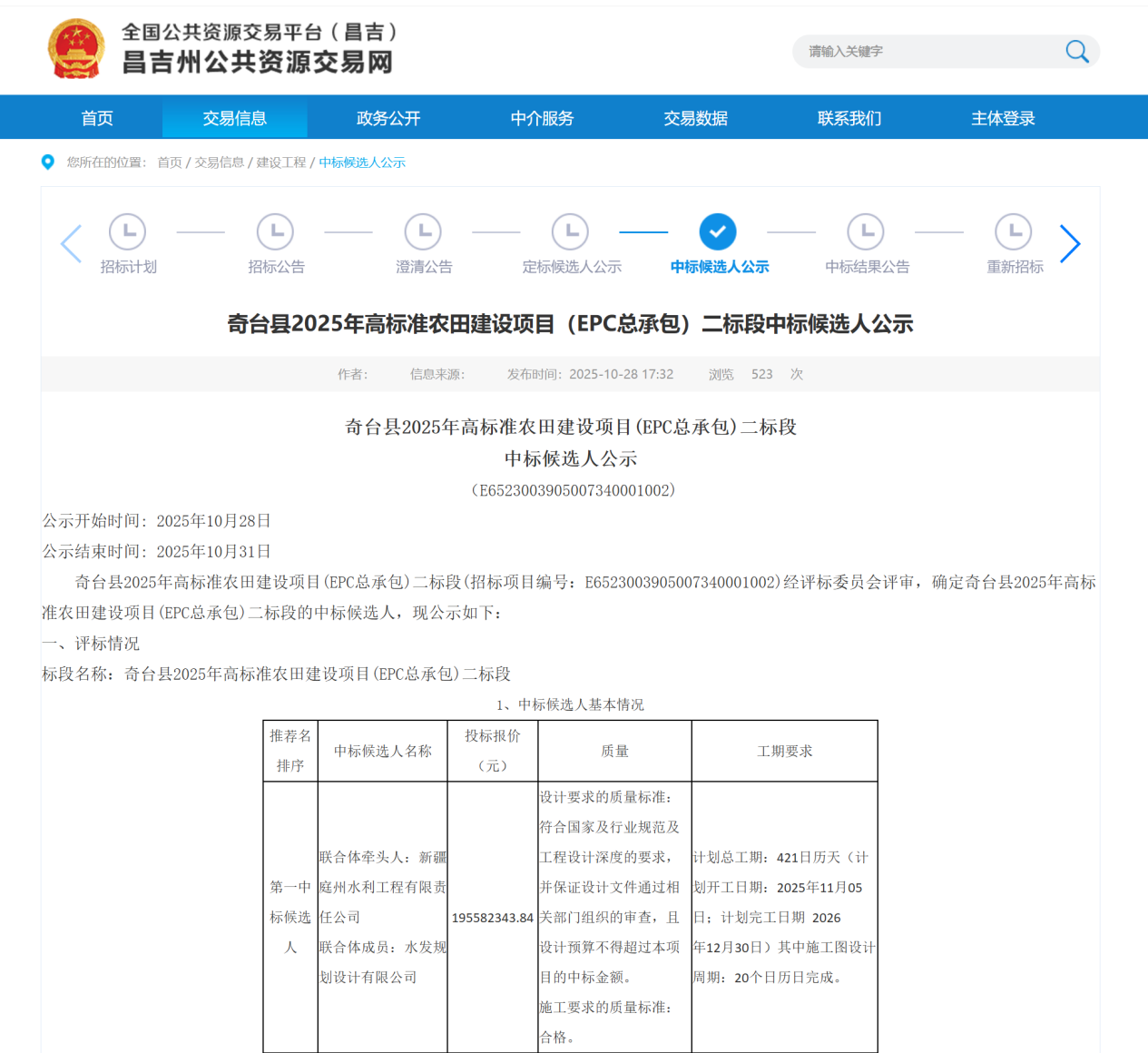
Task: Click the national emblem site logo
Action: 76,48
